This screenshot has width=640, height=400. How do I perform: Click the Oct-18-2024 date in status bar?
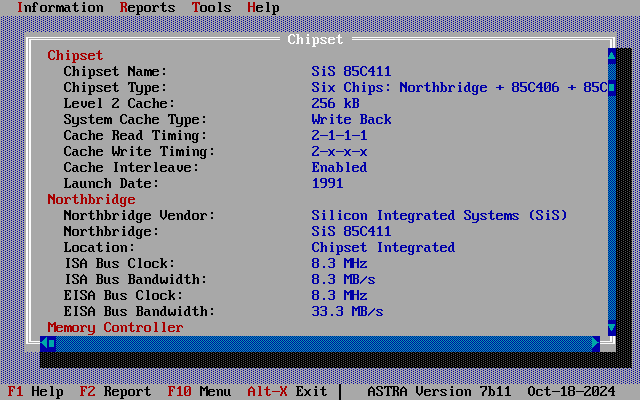pyautogui.click(x=572, y=391)
